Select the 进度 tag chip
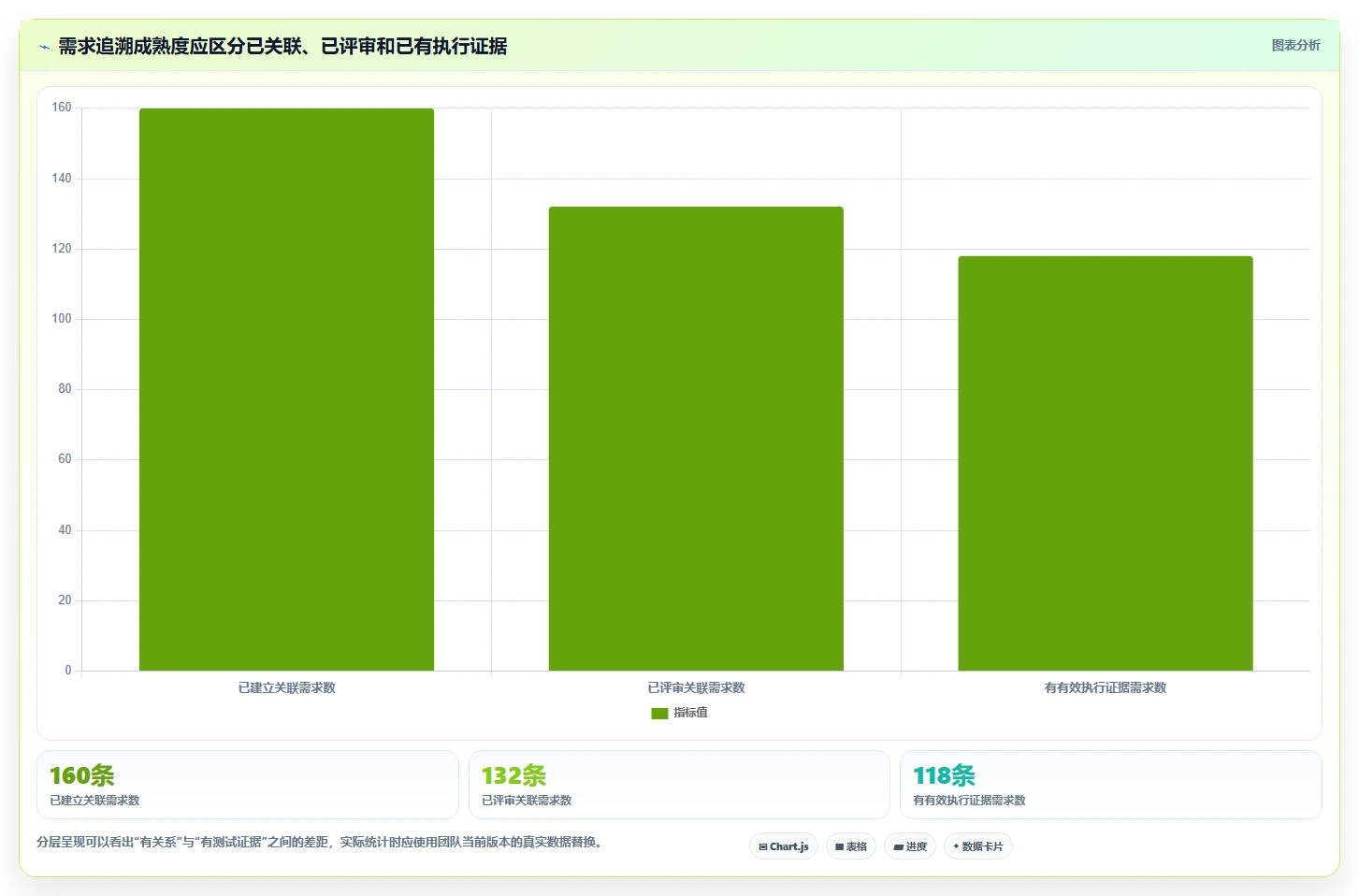 (910, 846)
